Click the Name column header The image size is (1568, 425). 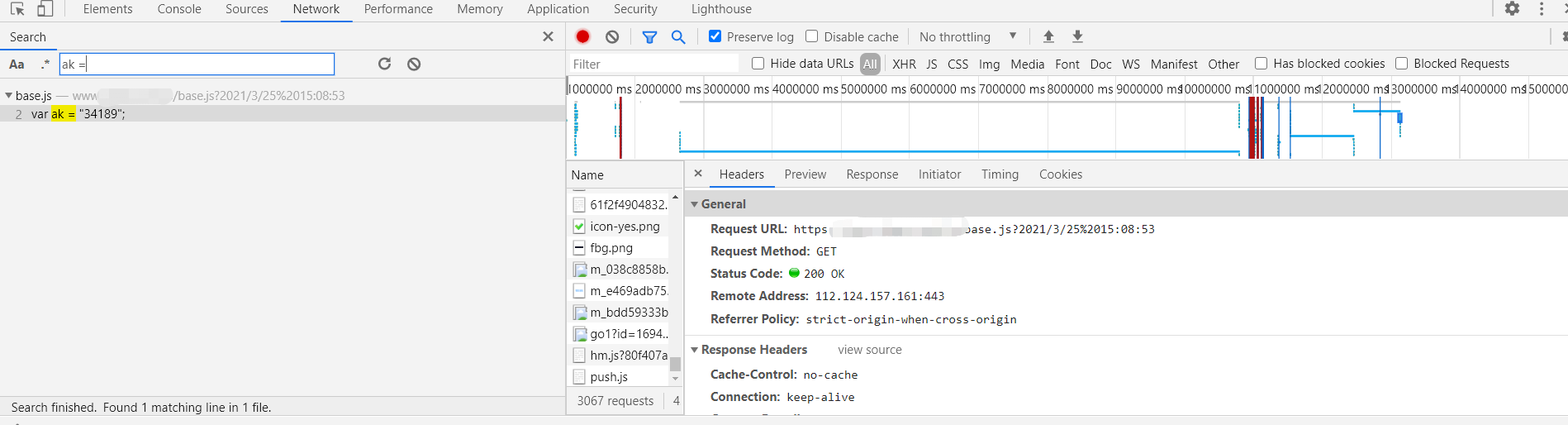625,174
